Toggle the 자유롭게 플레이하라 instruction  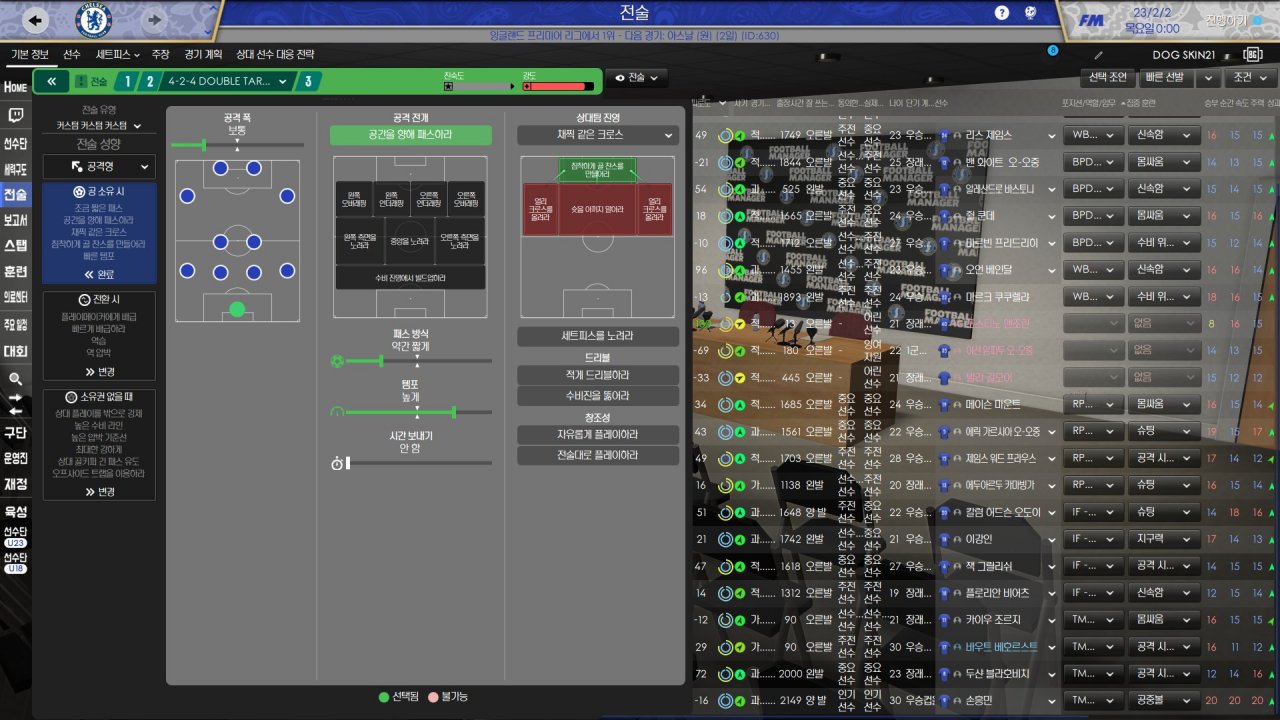click(598, 435)
